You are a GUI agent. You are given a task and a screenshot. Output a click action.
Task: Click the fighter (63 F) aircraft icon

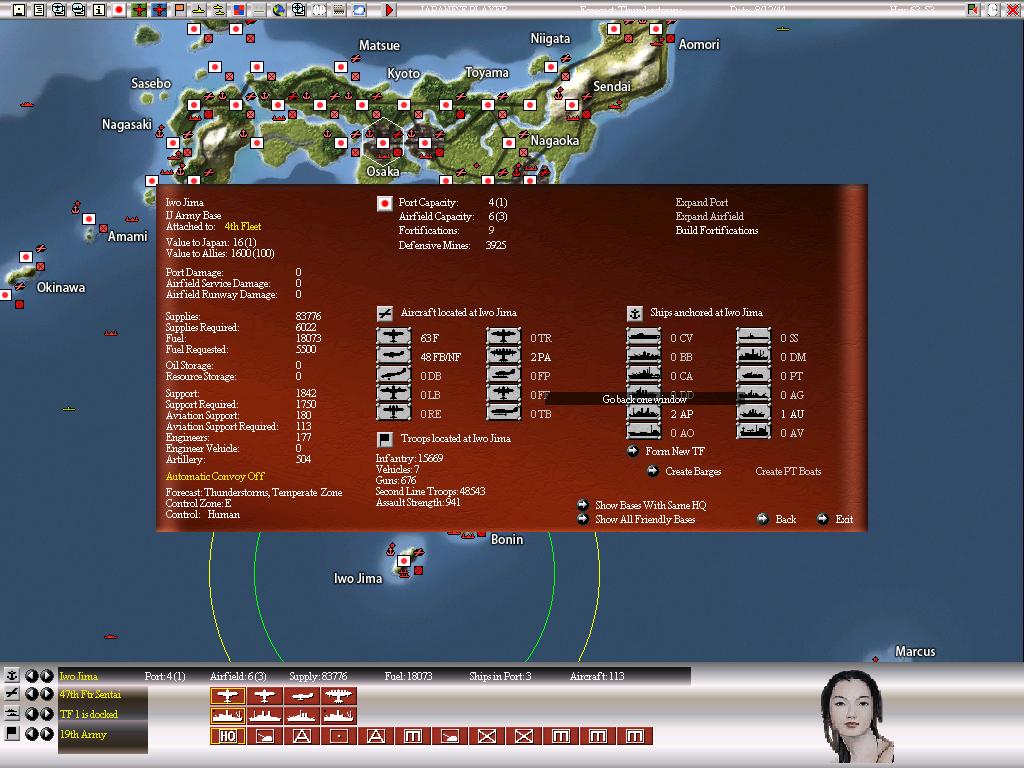(x=394, y=337)
